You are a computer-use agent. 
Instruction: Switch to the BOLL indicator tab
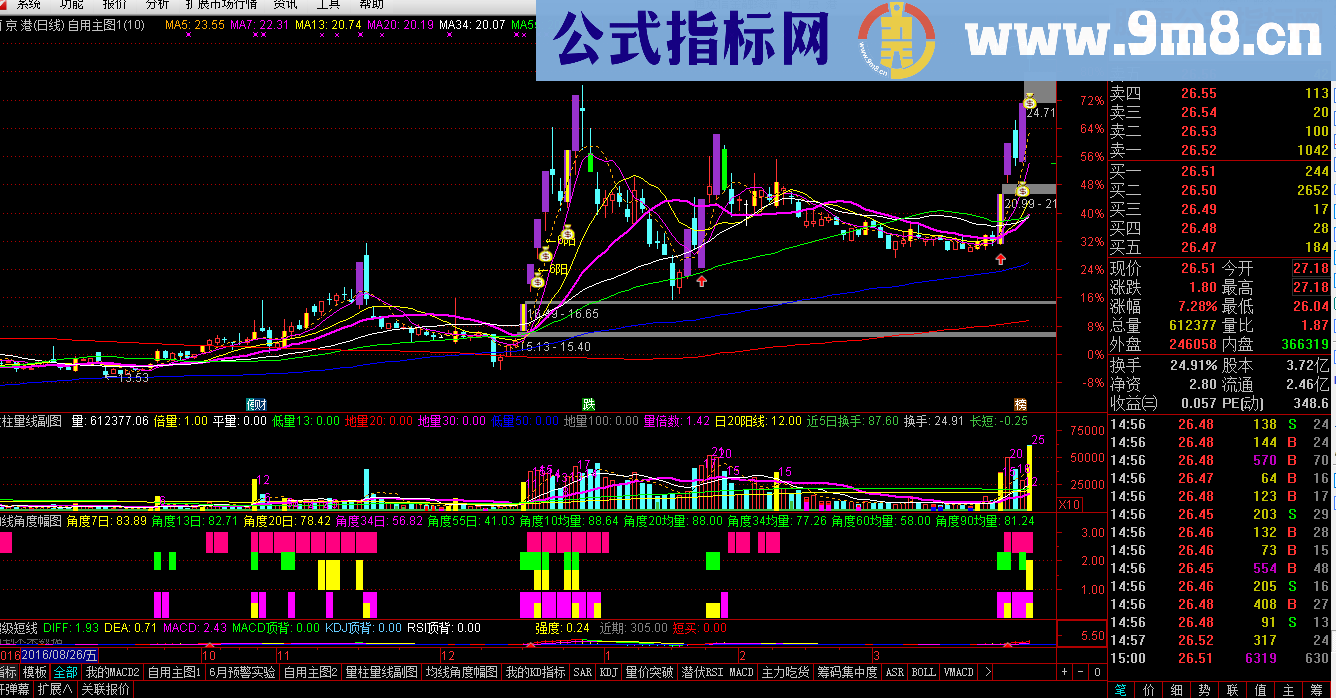point(924,673)
